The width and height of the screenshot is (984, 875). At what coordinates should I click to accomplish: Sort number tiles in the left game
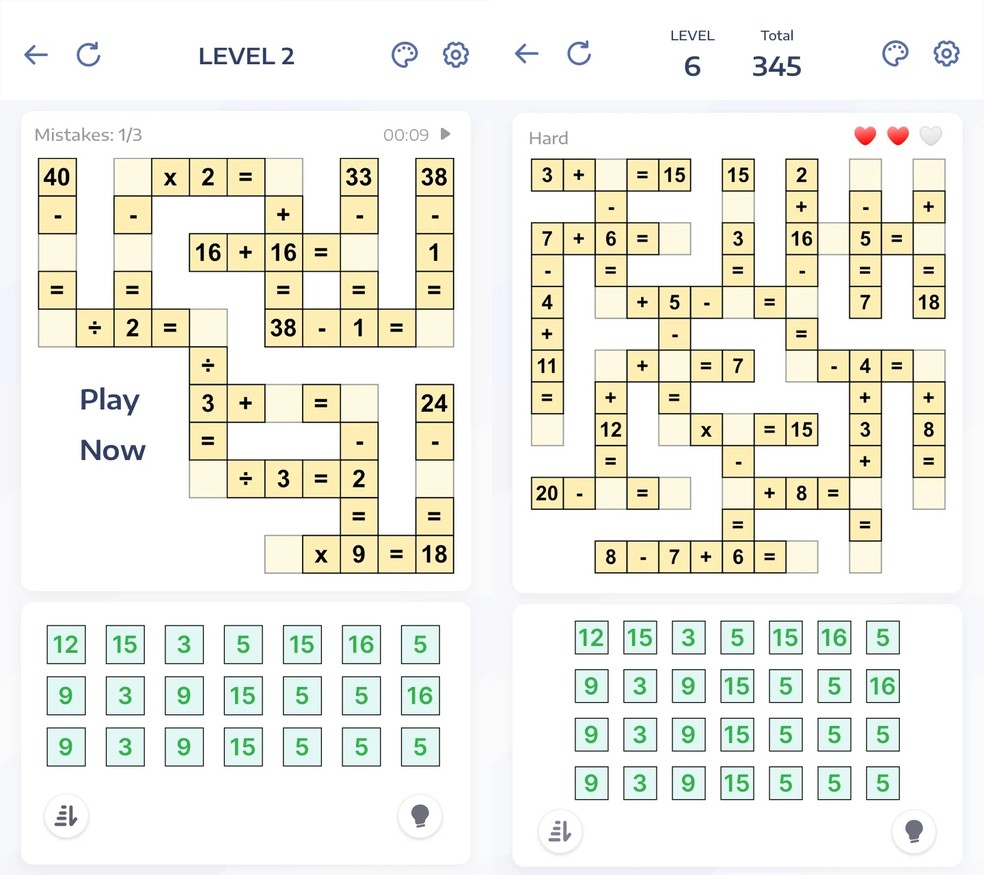[x=67, y=817]
